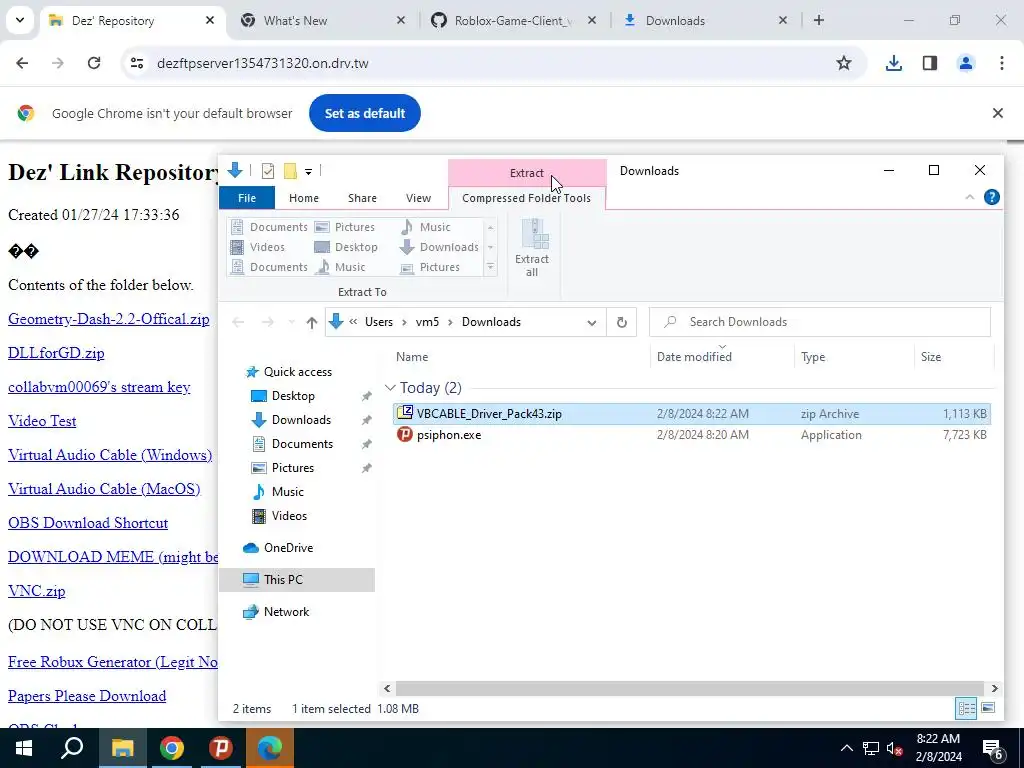Open the File menu in Explorer
This screenshot has height=768, width=1024.
[247, 198]
